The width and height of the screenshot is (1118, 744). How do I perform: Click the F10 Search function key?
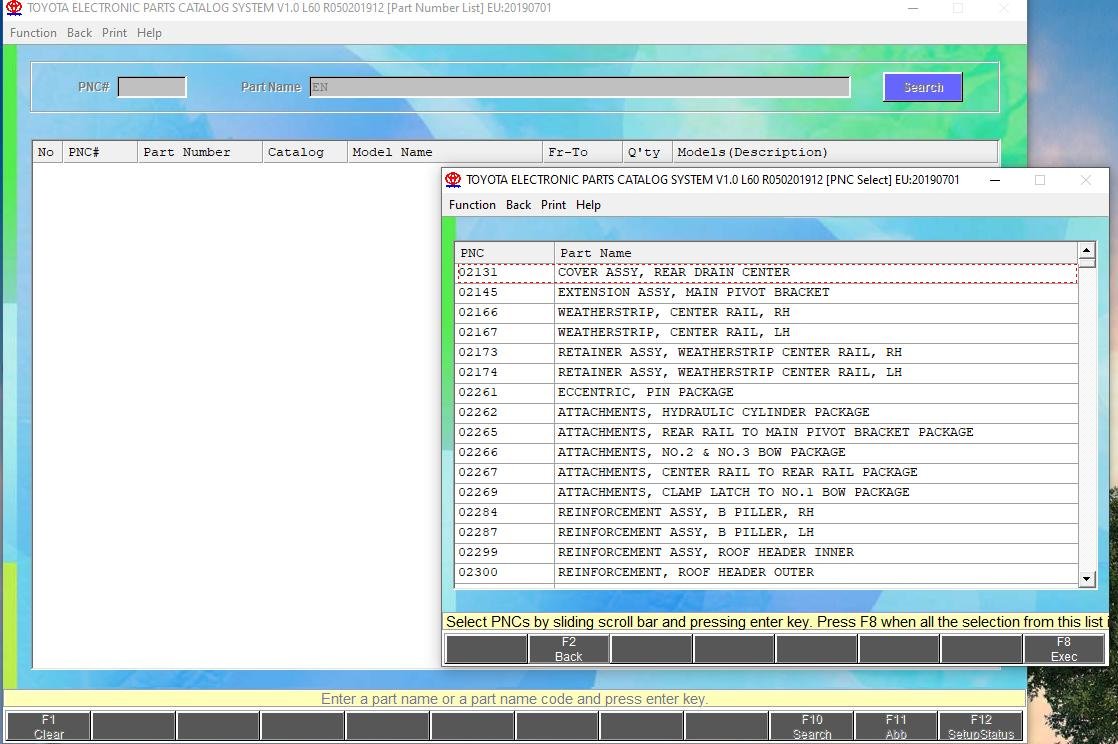point(811,726)
